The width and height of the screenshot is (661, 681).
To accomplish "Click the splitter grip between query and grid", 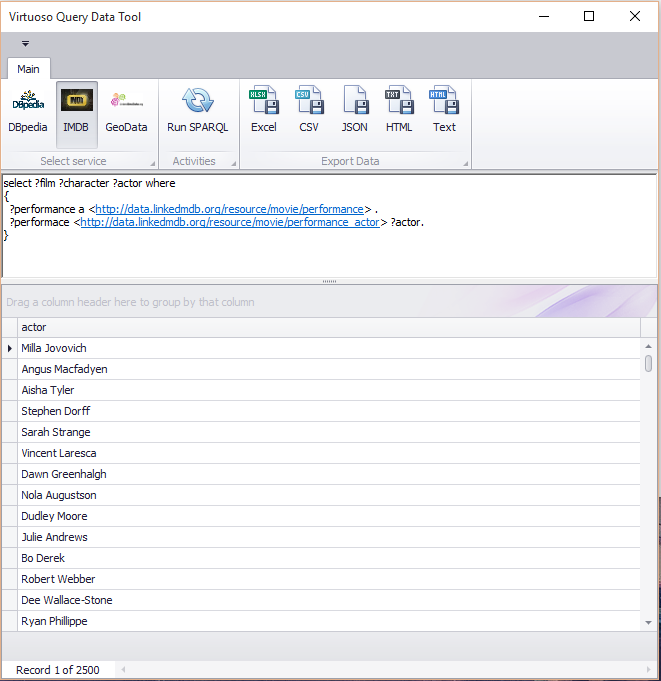I will pos(329,281).
